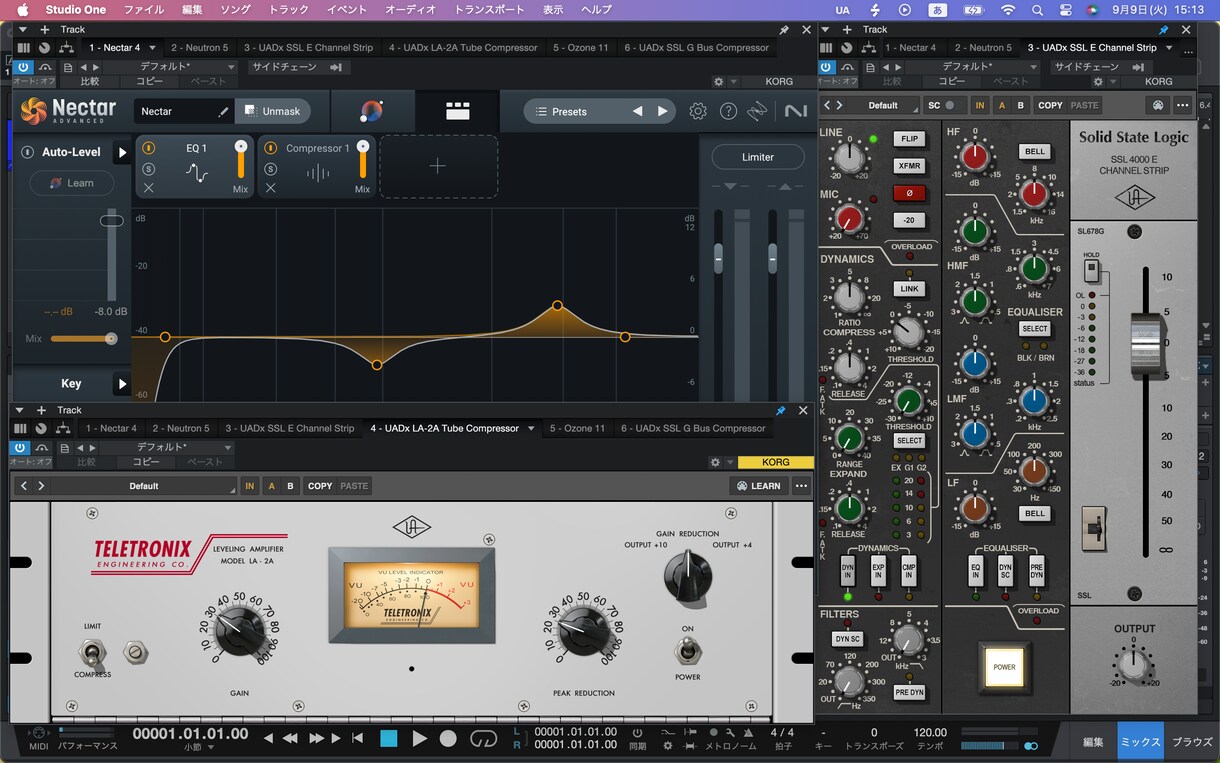Viewport: 1220px width, 763px height.
Task: Click the record button in the transport
Action: coord(448,738)
